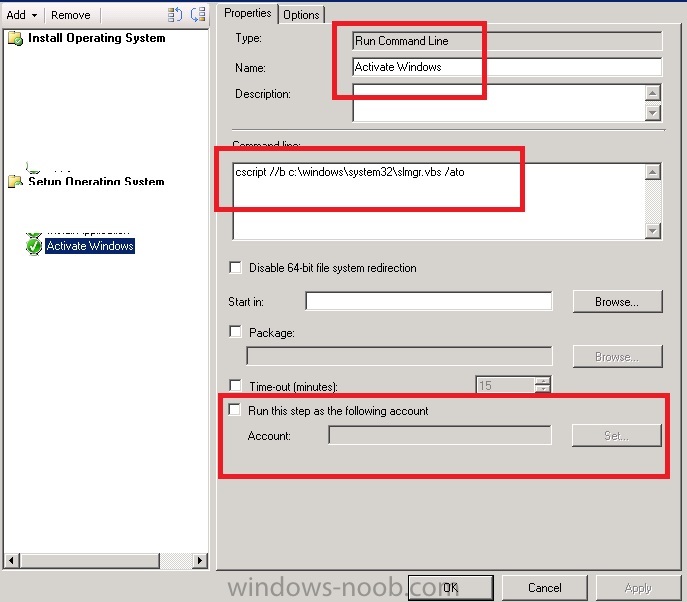Check the Package checkbox
Viewport: 687px width, 602px height.
pos(236,332)
